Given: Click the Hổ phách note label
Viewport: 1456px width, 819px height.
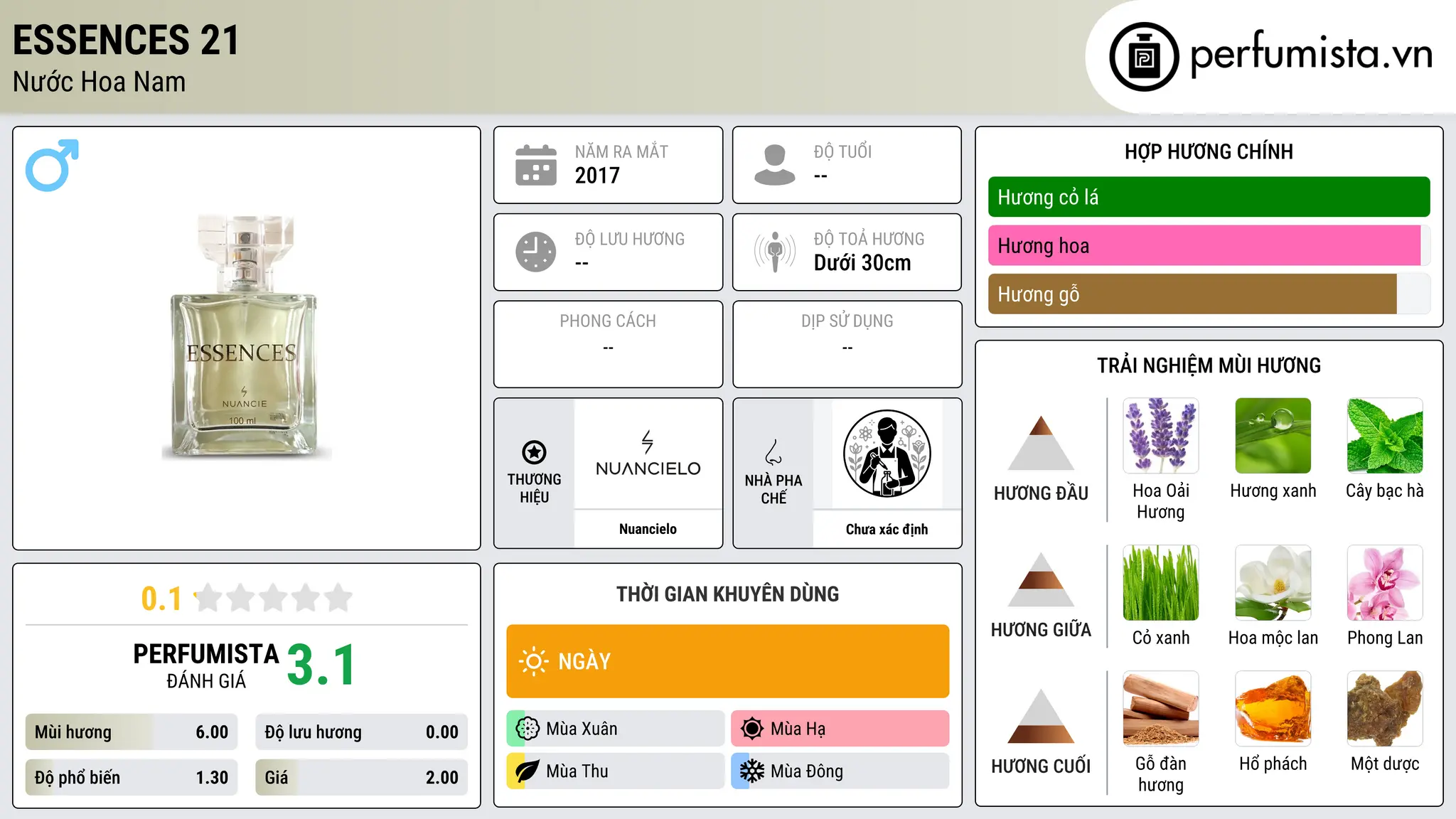Looking at the screenshot, I should 1273,764.
